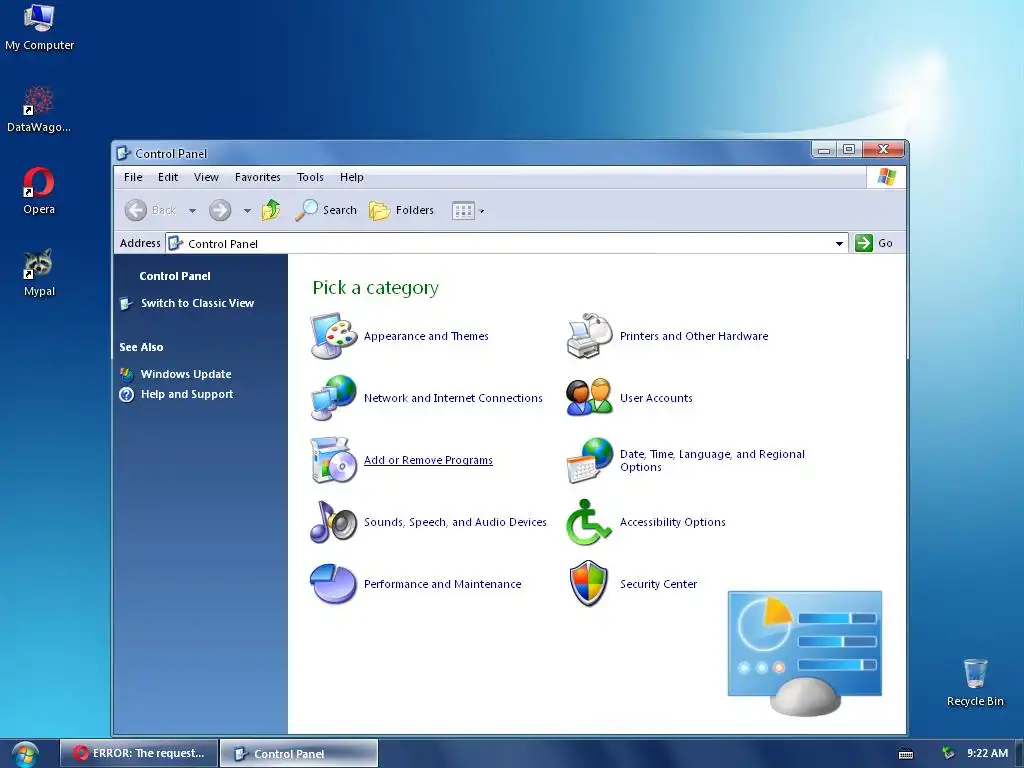The width and height of the screenshot is (1024, 768).
Task: Click the Security Center text link
Action: click(658, 584)
